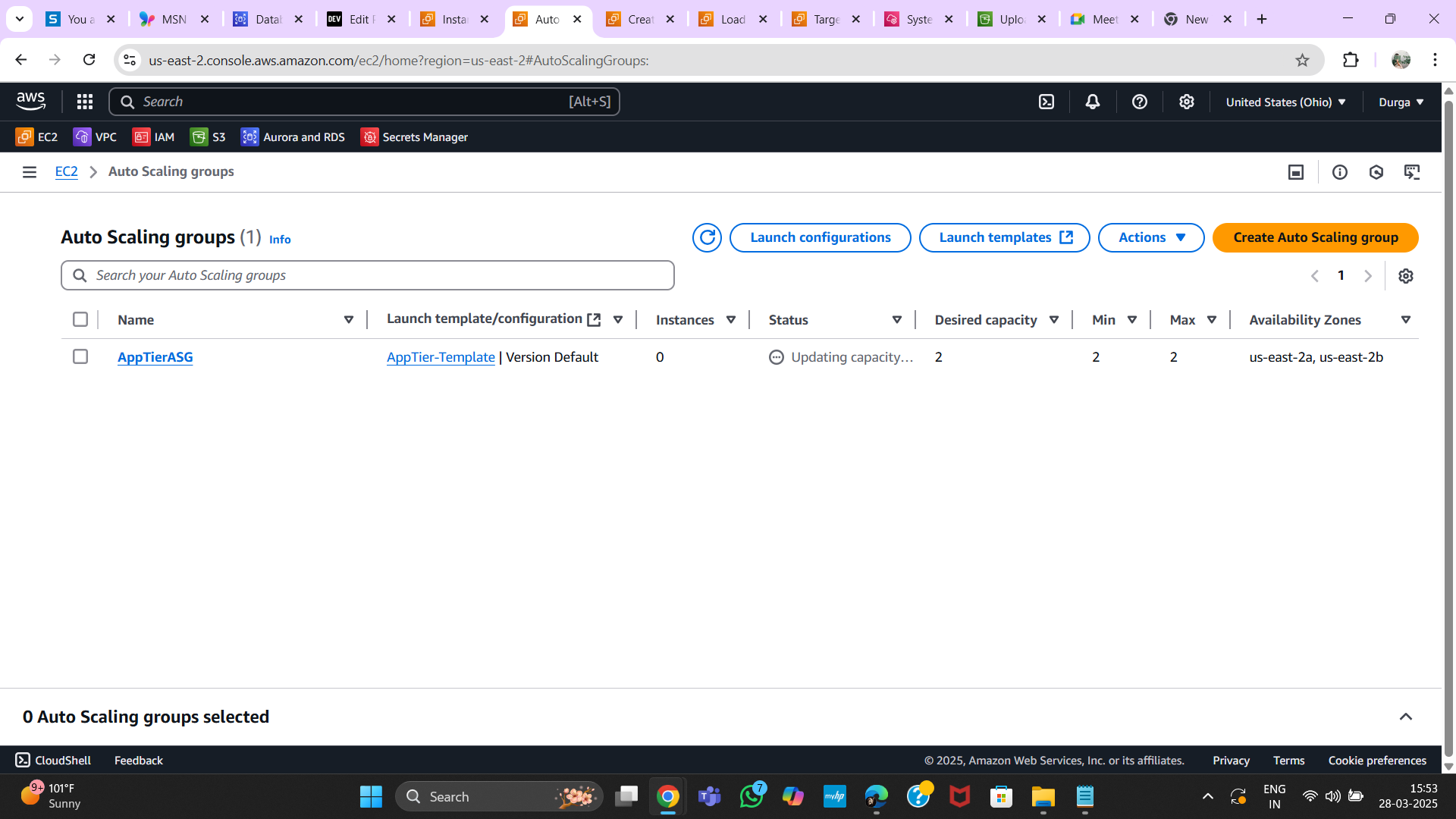Open the S3 favorites shortcut
This screenshot has width=1456, height=819.
click(208, 136)
